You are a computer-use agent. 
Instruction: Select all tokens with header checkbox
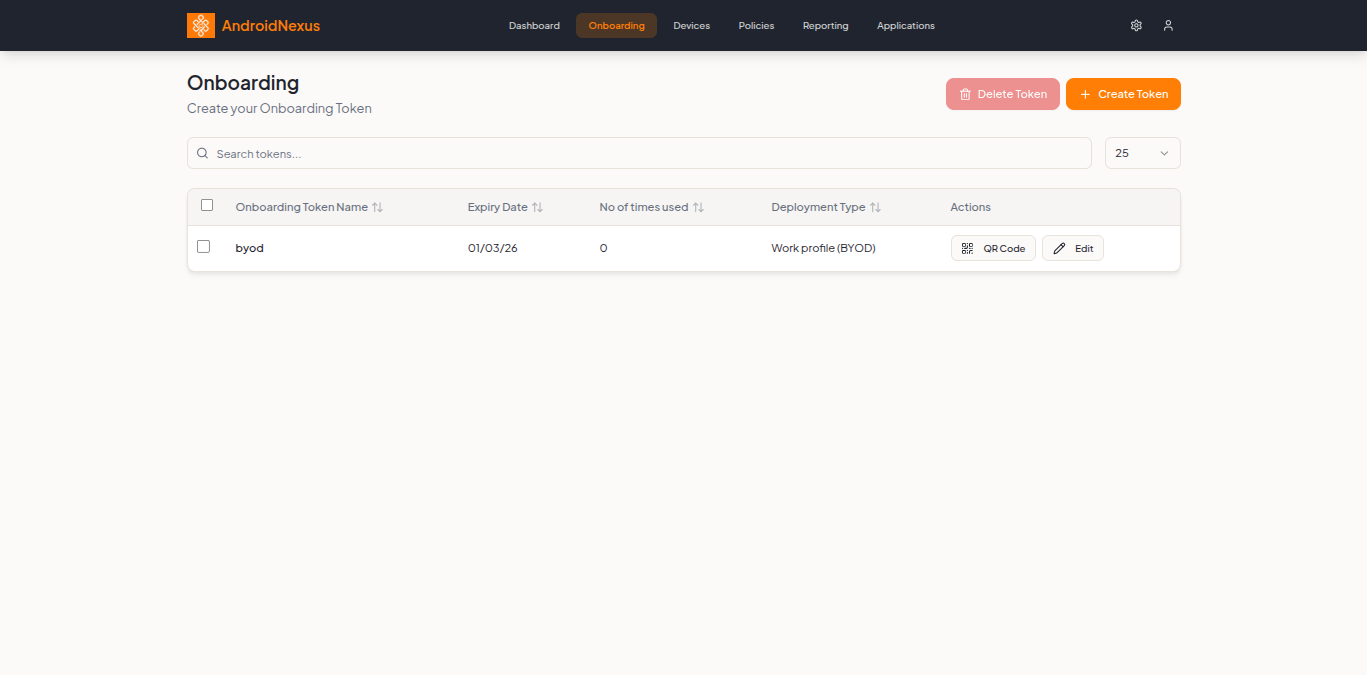207,204
